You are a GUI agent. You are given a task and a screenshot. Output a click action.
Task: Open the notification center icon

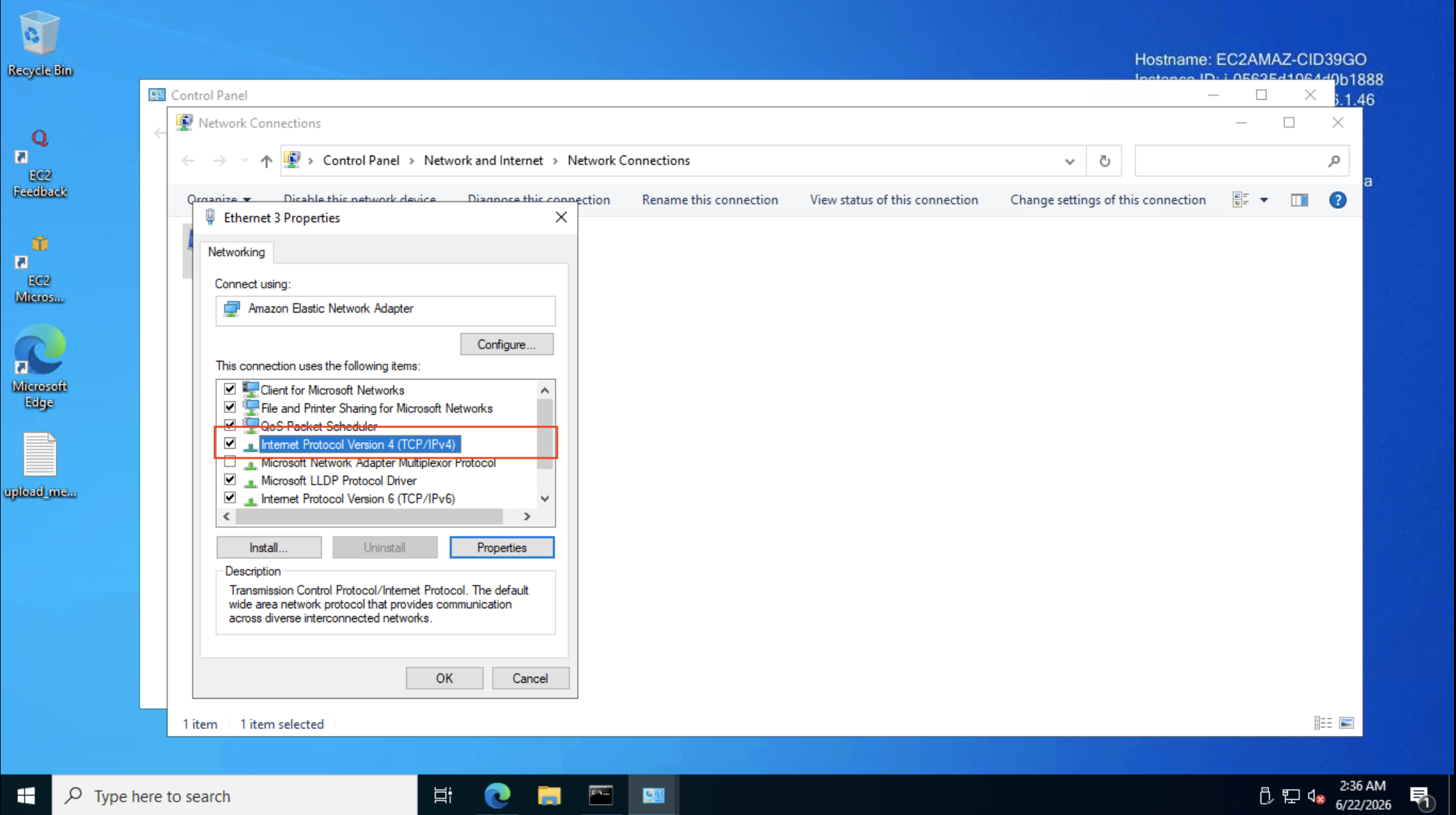[1421, 796]
